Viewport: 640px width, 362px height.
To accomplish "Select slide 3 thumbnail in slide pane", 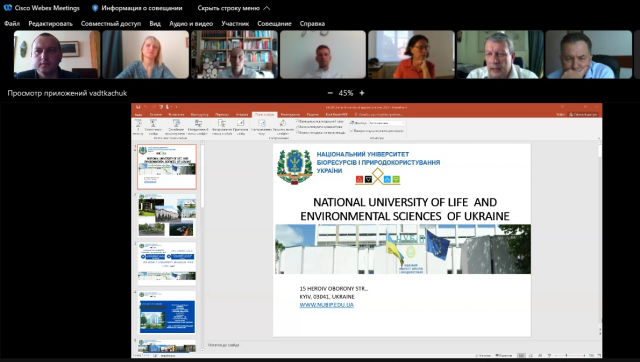I will click(167, 264).
